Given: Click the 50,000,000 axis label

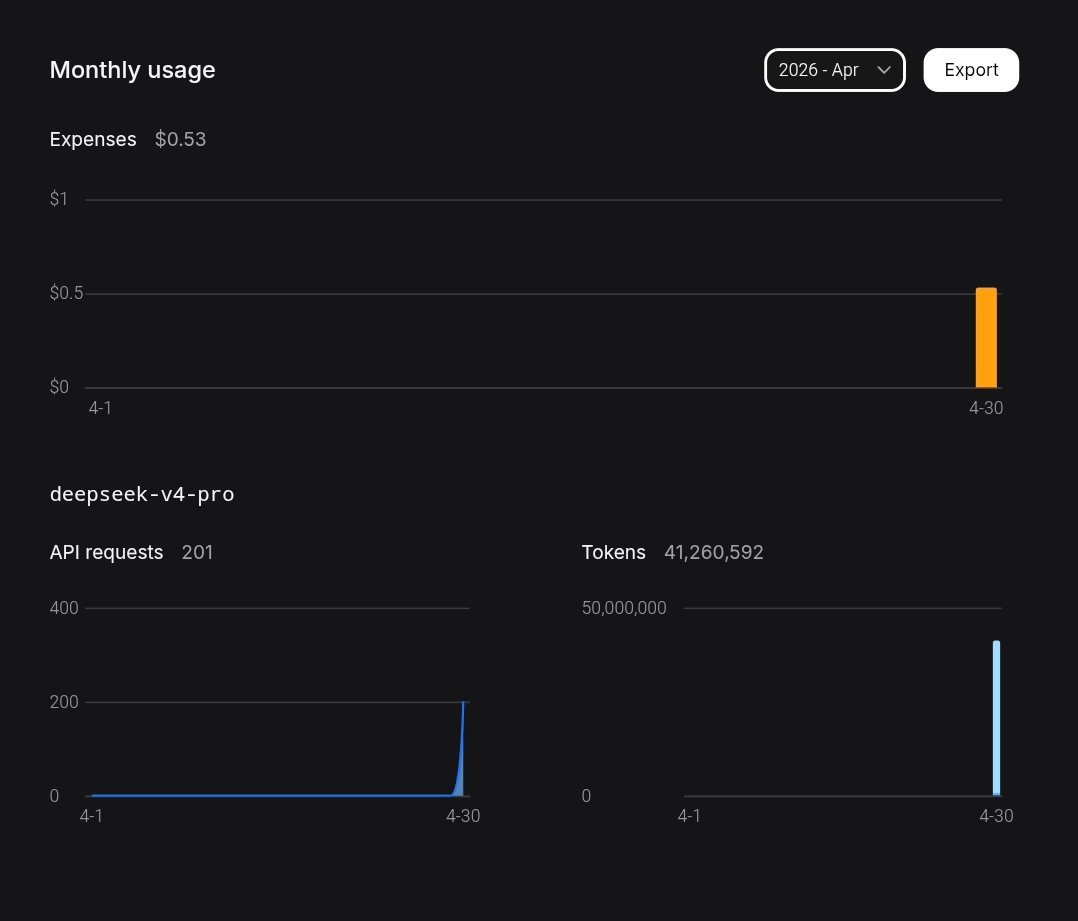Looking at the screenshot, I should click(x=624, y=608).
